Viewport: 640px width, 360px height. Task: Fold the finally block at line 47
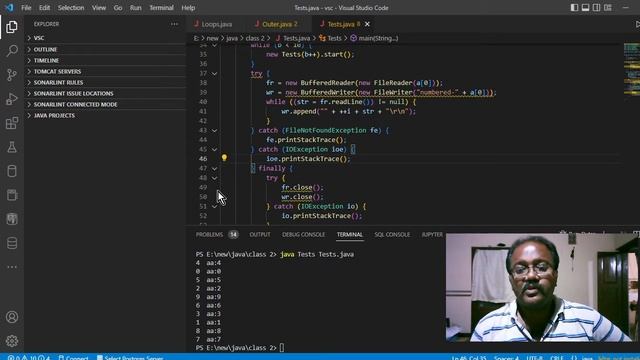click(x=214, y=169)
